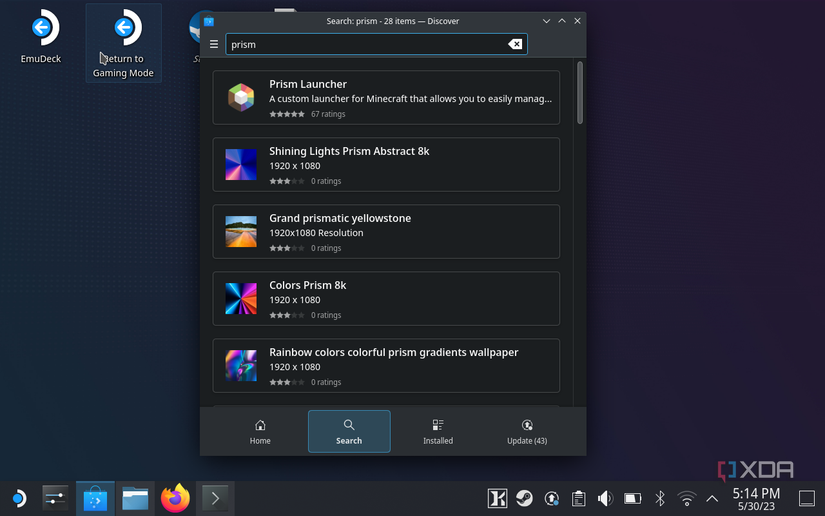The image size is (825, 516).
Task: Close the Discover window
Action: [x=577, y=21]
